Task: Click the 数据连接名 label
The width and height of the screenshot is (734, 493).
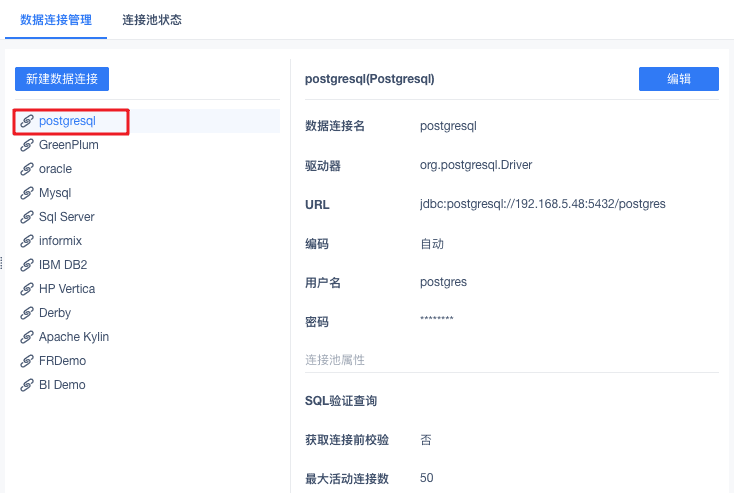Action: pos(335,126)
